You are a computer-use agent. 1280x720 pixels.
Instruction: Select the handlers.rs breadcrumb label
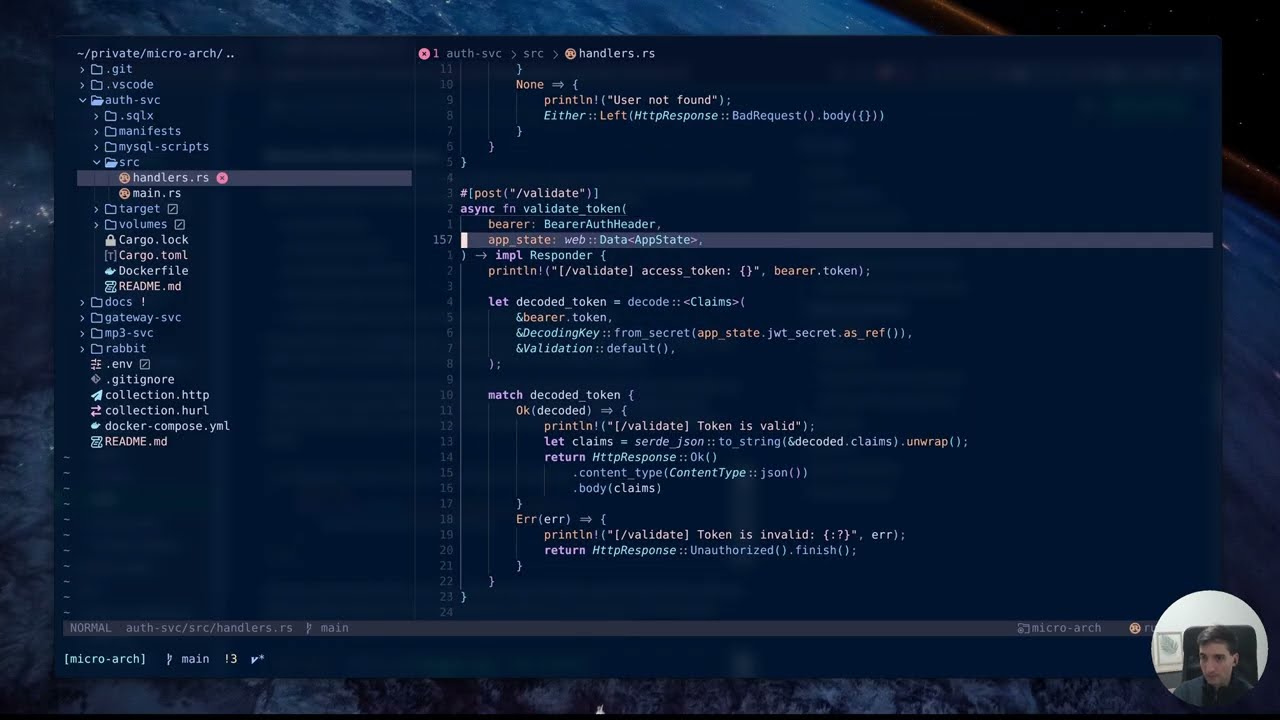click(617, 54)
